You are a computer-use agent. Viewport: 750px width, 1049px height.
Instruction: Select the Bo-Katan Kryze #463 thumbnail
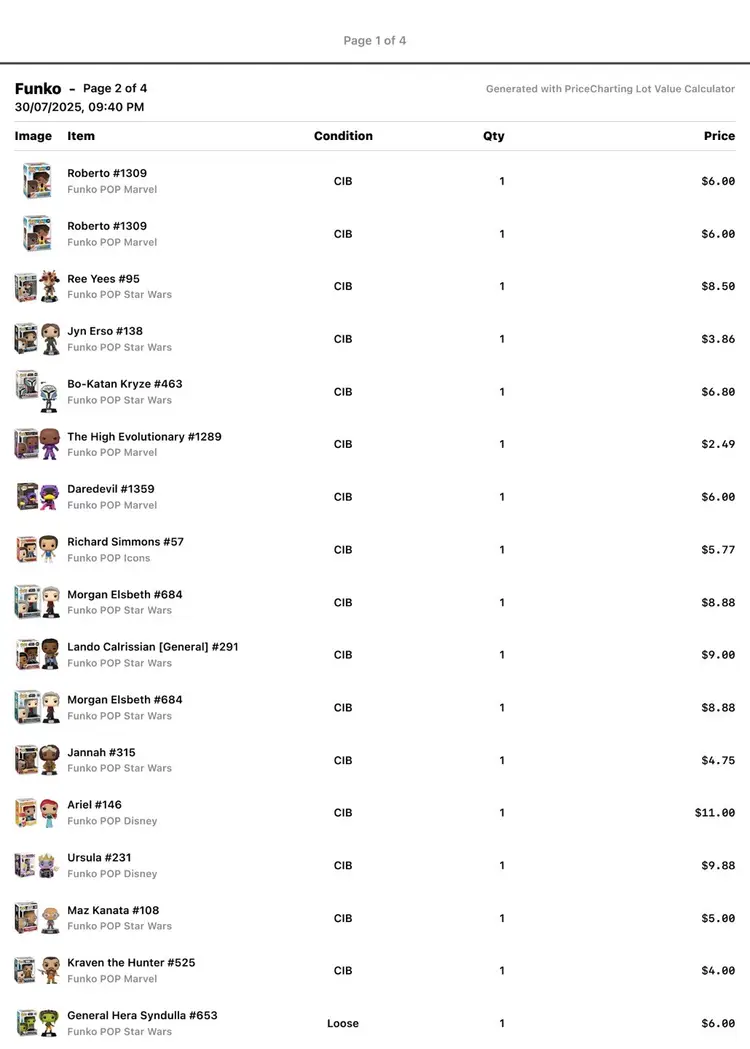coord(37,392)
